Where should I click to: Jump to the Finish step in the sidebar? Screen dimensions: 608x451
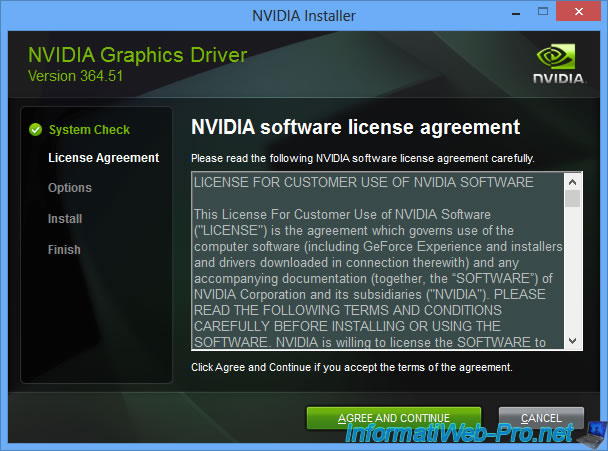pos(64,250)
